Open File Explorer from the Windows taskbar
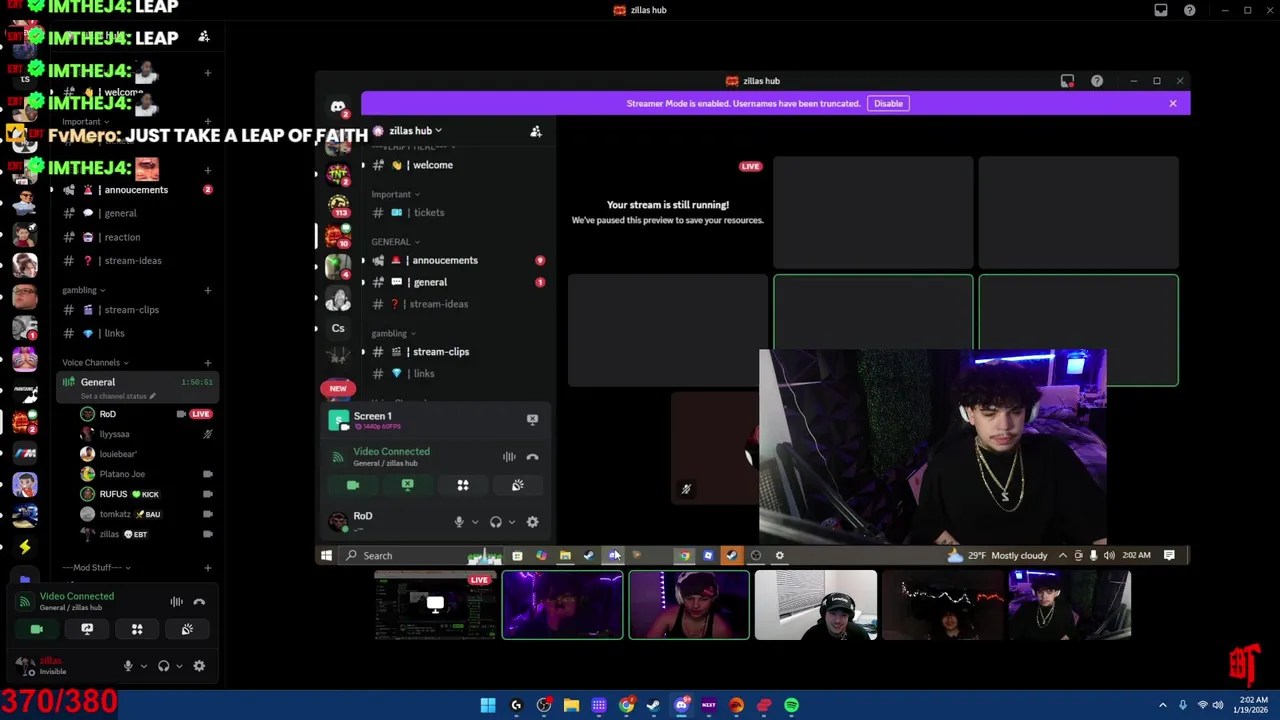1280x720 pixels. pyautogui.click(x=571, y=705)
